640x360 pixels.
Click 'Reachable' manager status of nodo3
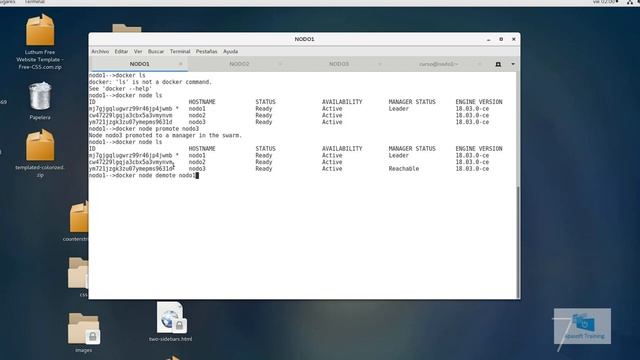(x=404, y=169)
